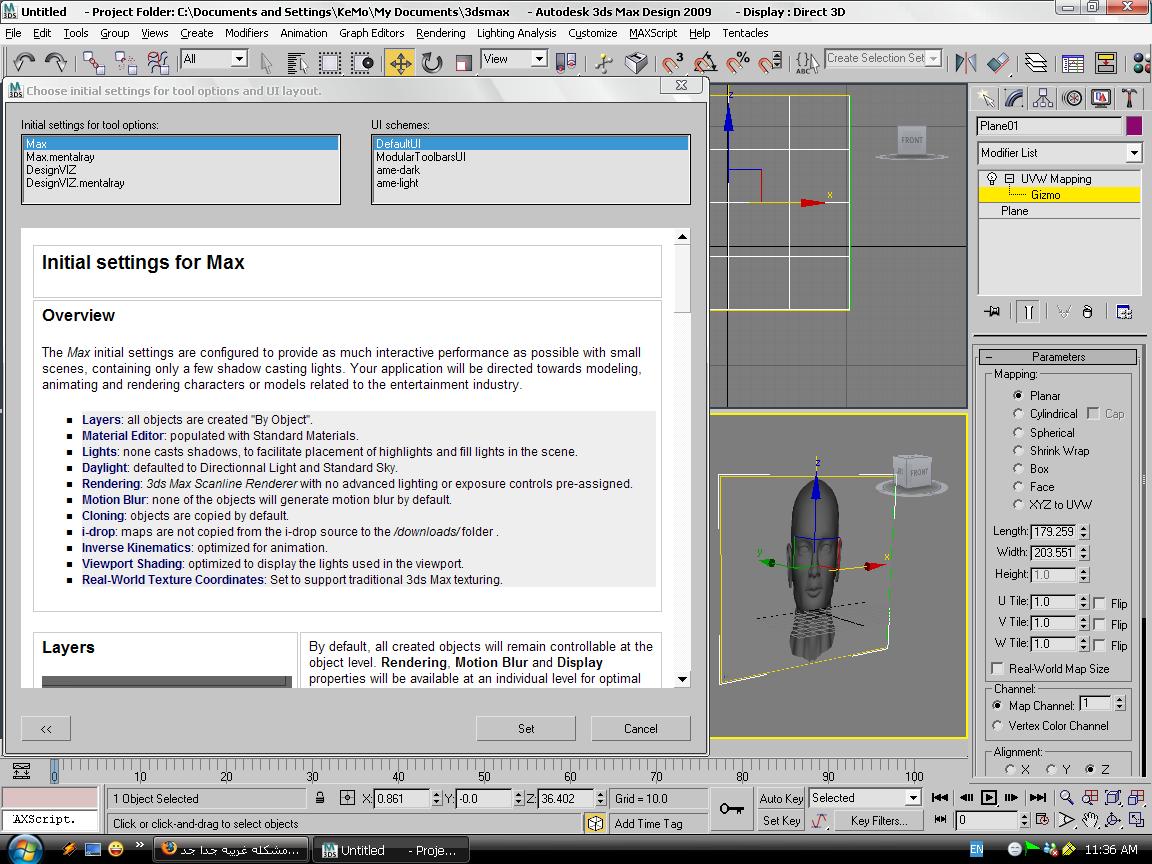Click the Length value field
The width and height of the screenshot is (1152, 864).
(x=1054, y=531)
